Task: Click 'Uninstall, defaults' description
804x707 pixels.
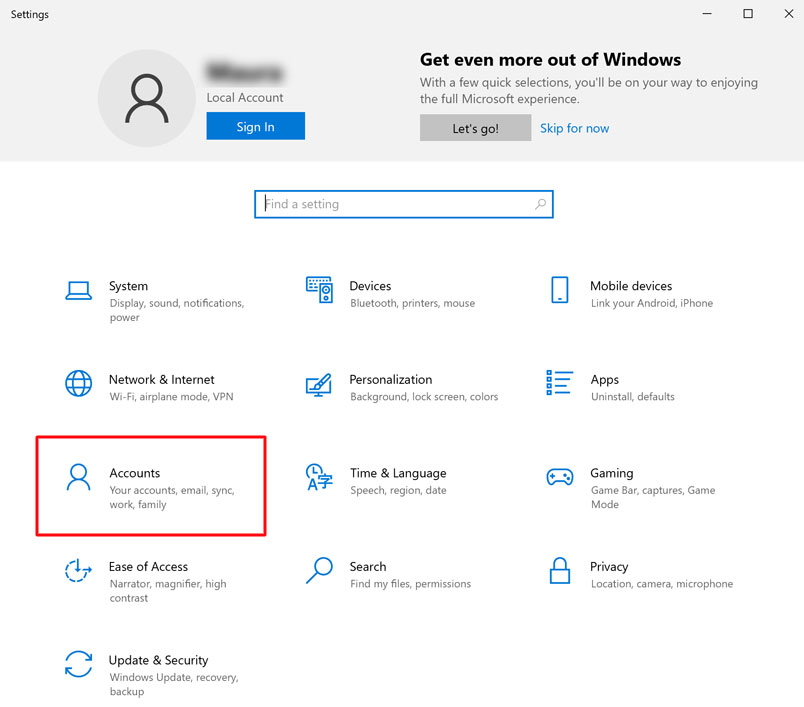Action: (x=633, y=396)
